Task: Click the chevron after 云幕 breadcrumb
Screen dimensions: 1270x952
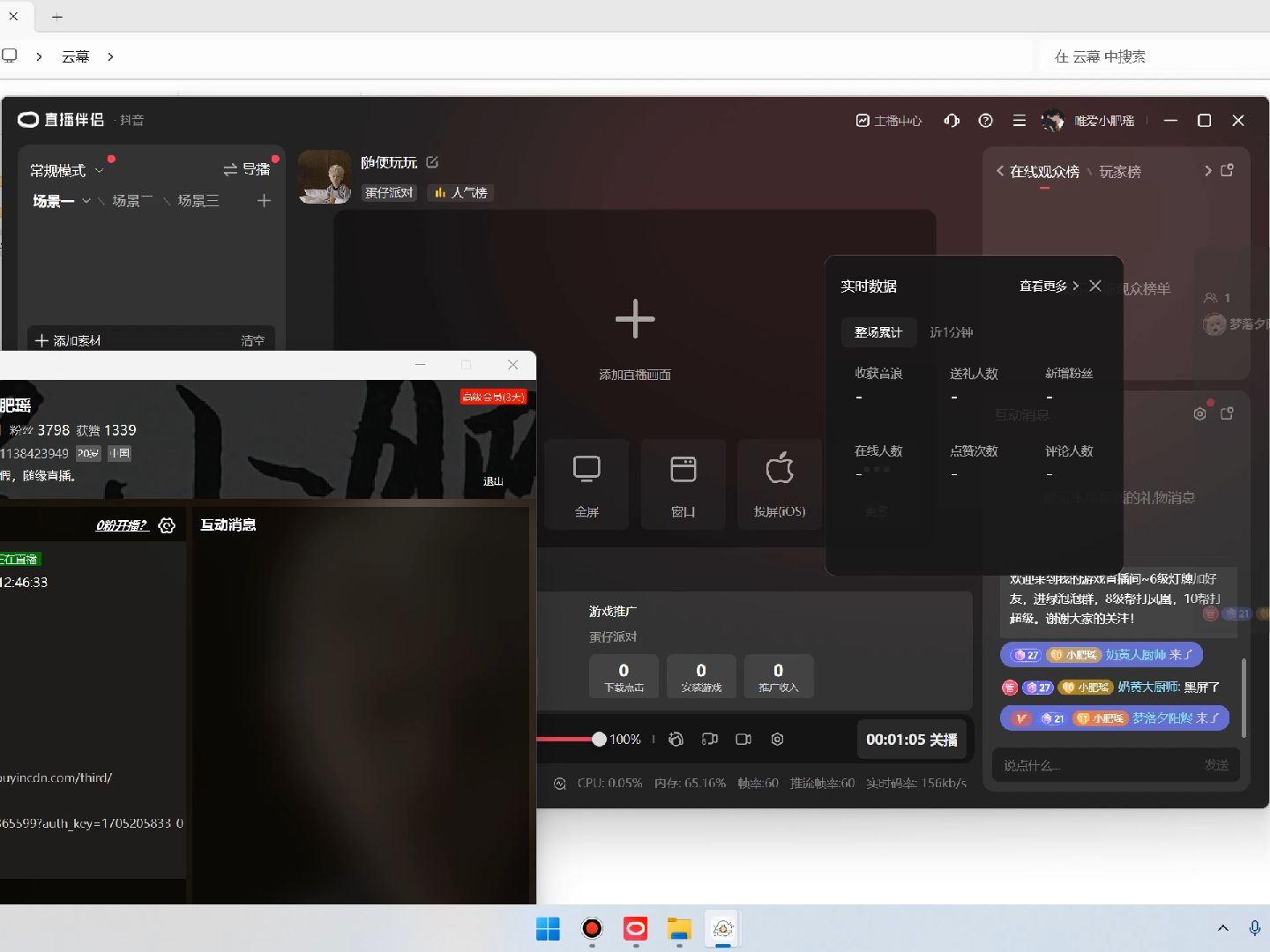Action: [110, 56]
